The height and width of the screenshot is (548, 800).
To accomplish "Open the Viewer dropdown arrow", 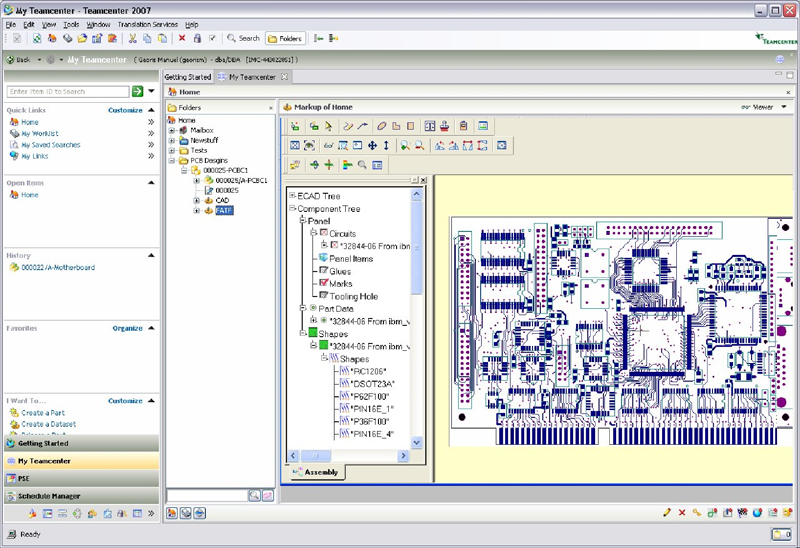I will click(x=784, y=107).
